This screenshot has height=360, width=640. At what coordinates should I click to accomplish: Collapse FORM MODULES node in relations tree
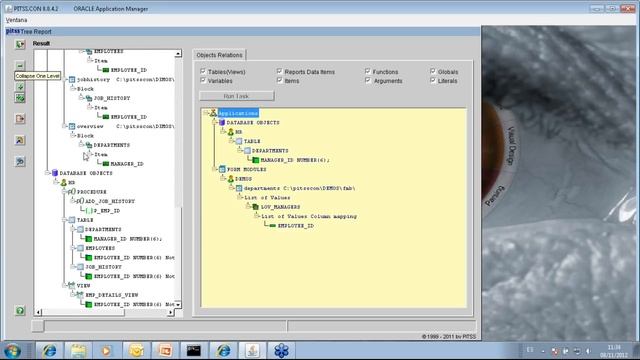214,169
